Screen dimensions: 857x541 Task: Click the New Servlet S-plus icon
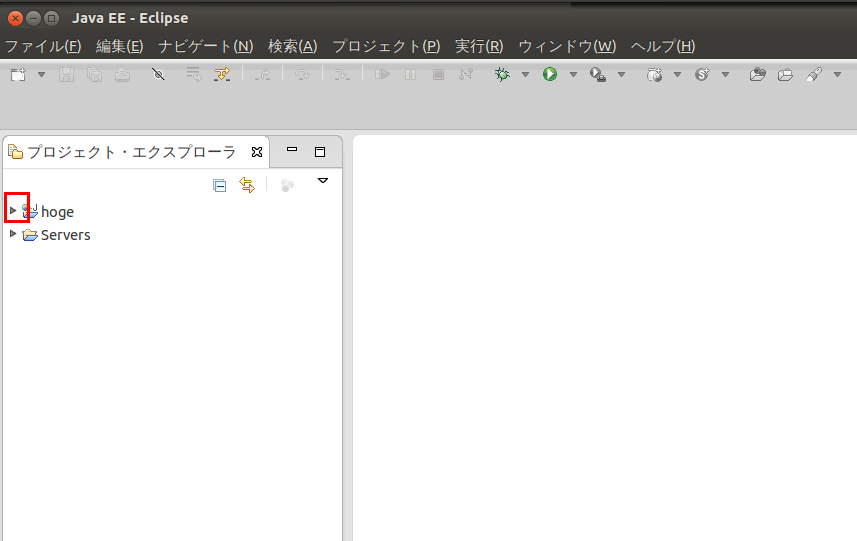coord(702,74)
